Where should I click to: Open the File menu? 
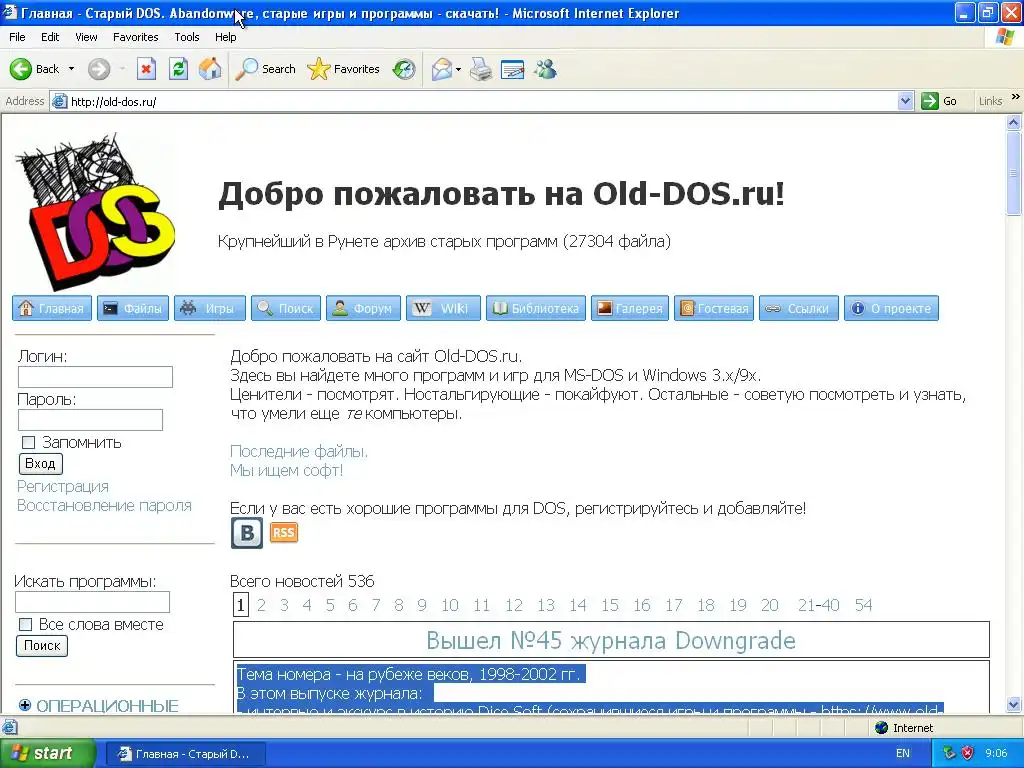[17, 37]
